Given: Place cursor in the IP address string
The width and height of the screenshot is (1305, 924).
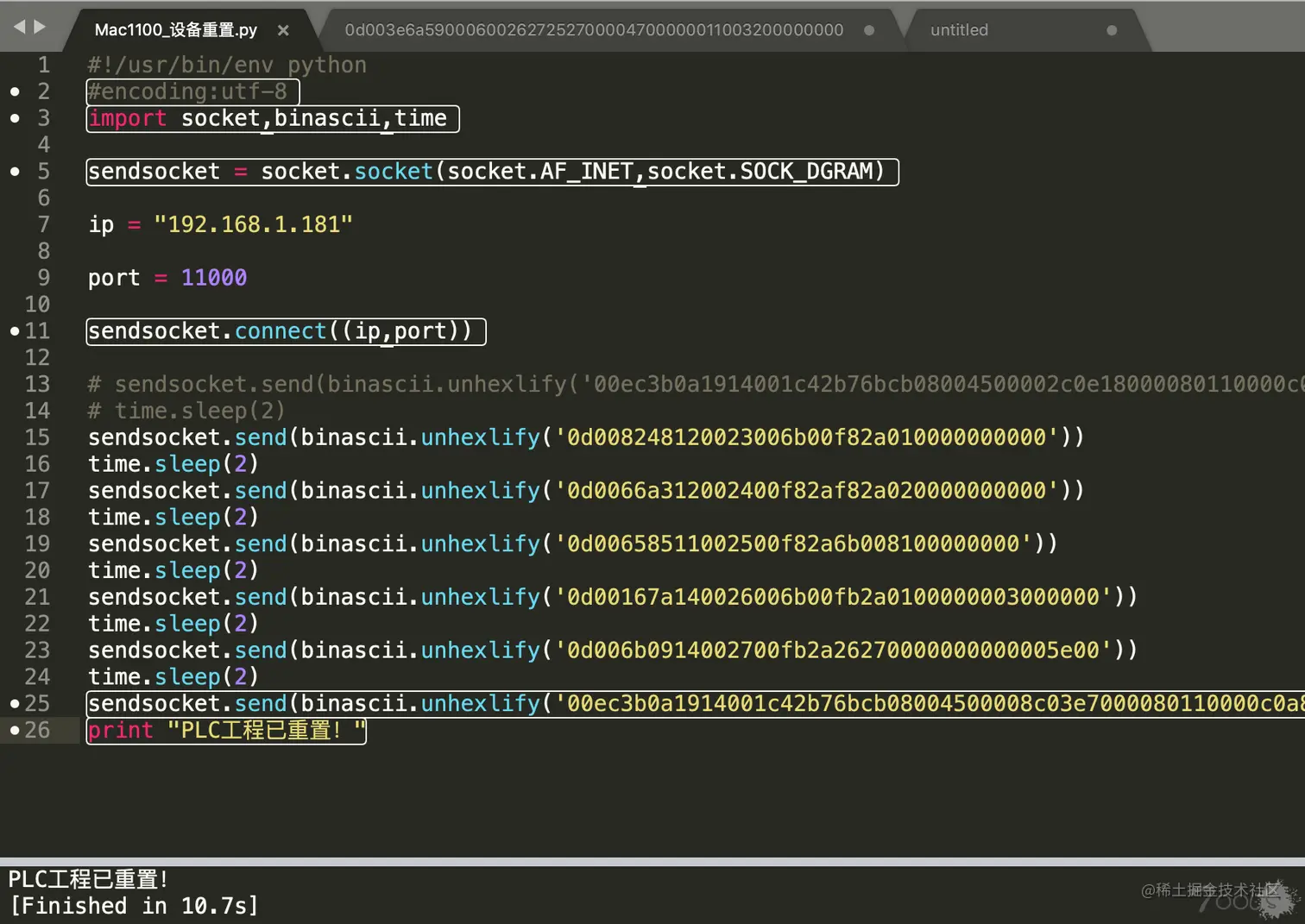Looking at the screenshot, I should tap(253, 224).
